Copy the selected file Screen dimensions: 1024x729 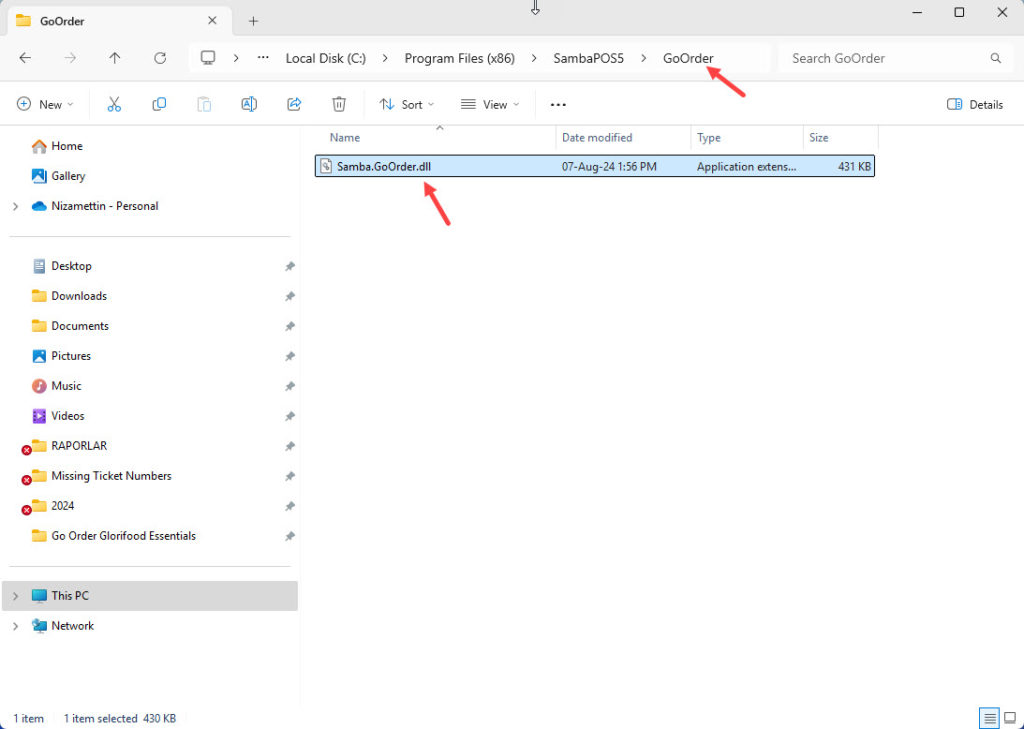click(159, 105)
